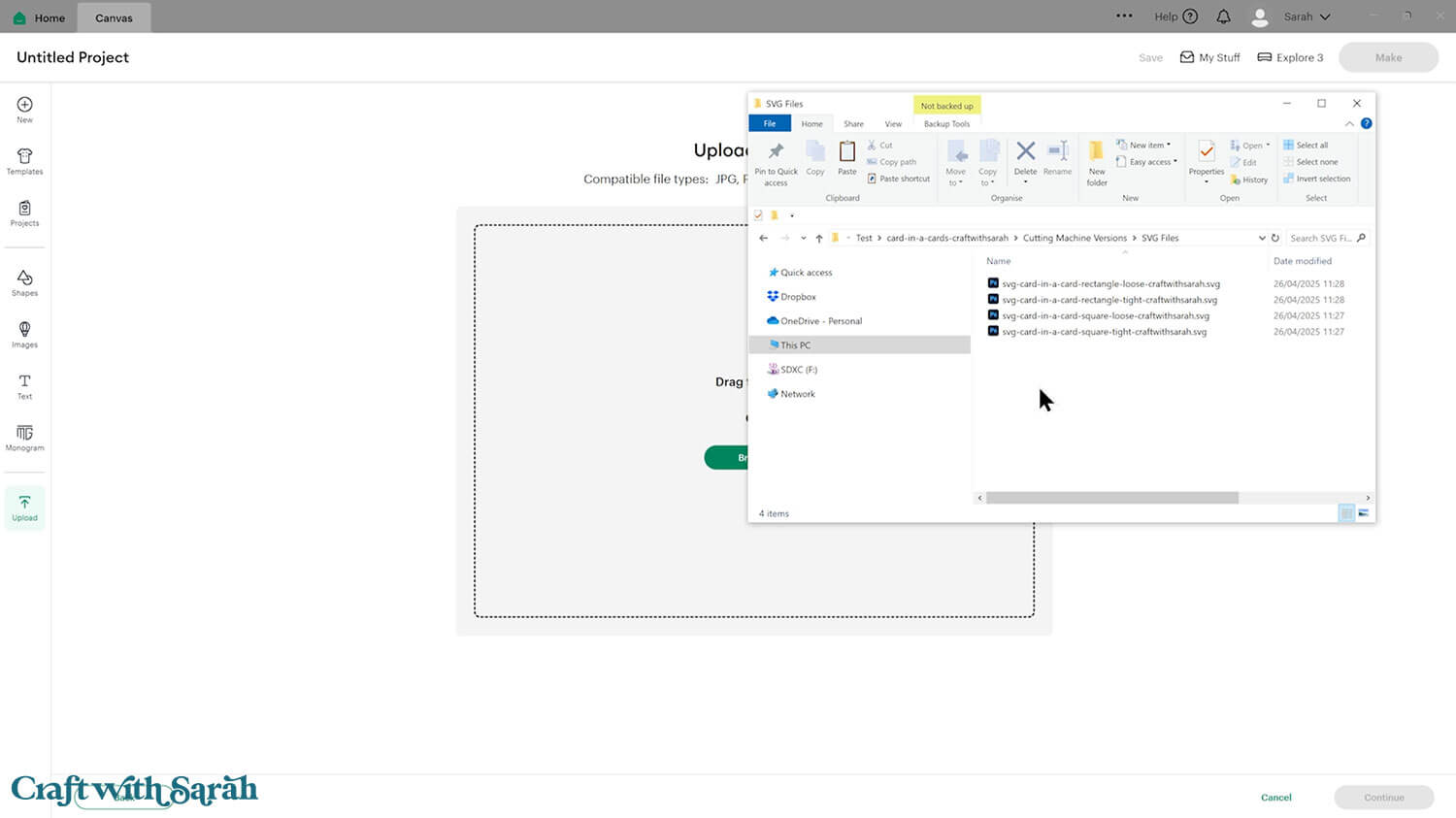Viewport: 1456px width, 818px height.
Task: Click the Upload sidebar icon
Action: coord(24,507)
